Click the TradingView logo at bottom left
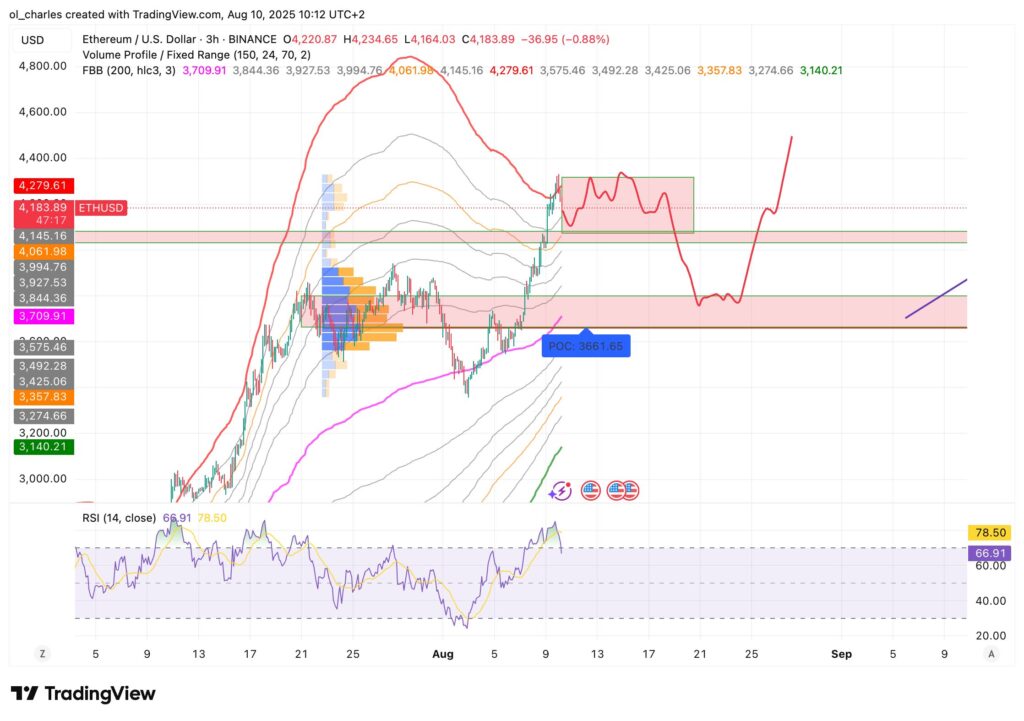Image resolution: width=1024 pixels, height=721 pixels. click(84, 693)
